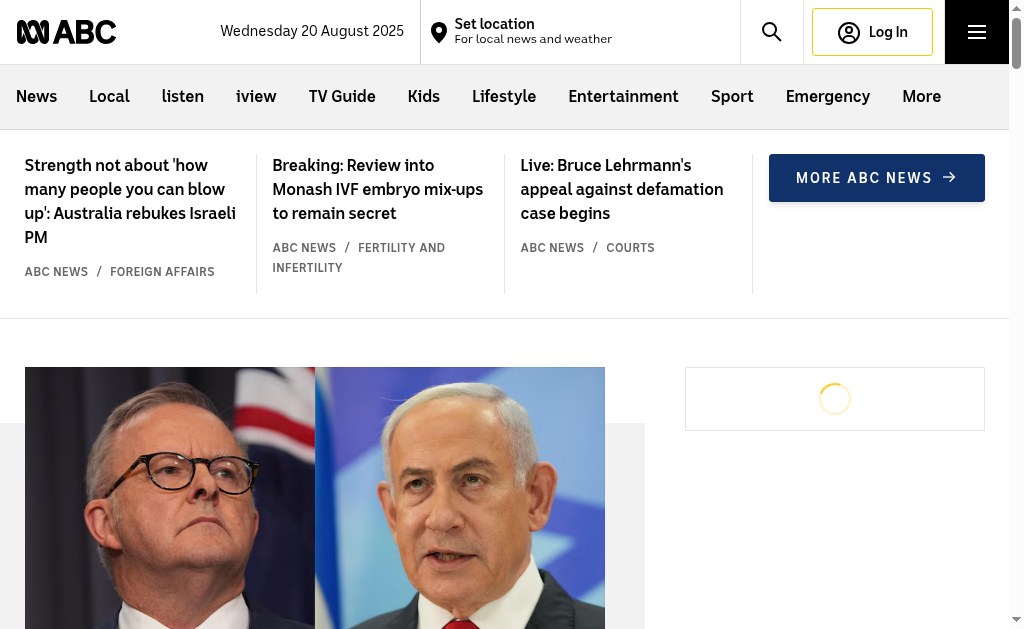
Task: Open the hamburger menu icon
Action: pos(976,32)
